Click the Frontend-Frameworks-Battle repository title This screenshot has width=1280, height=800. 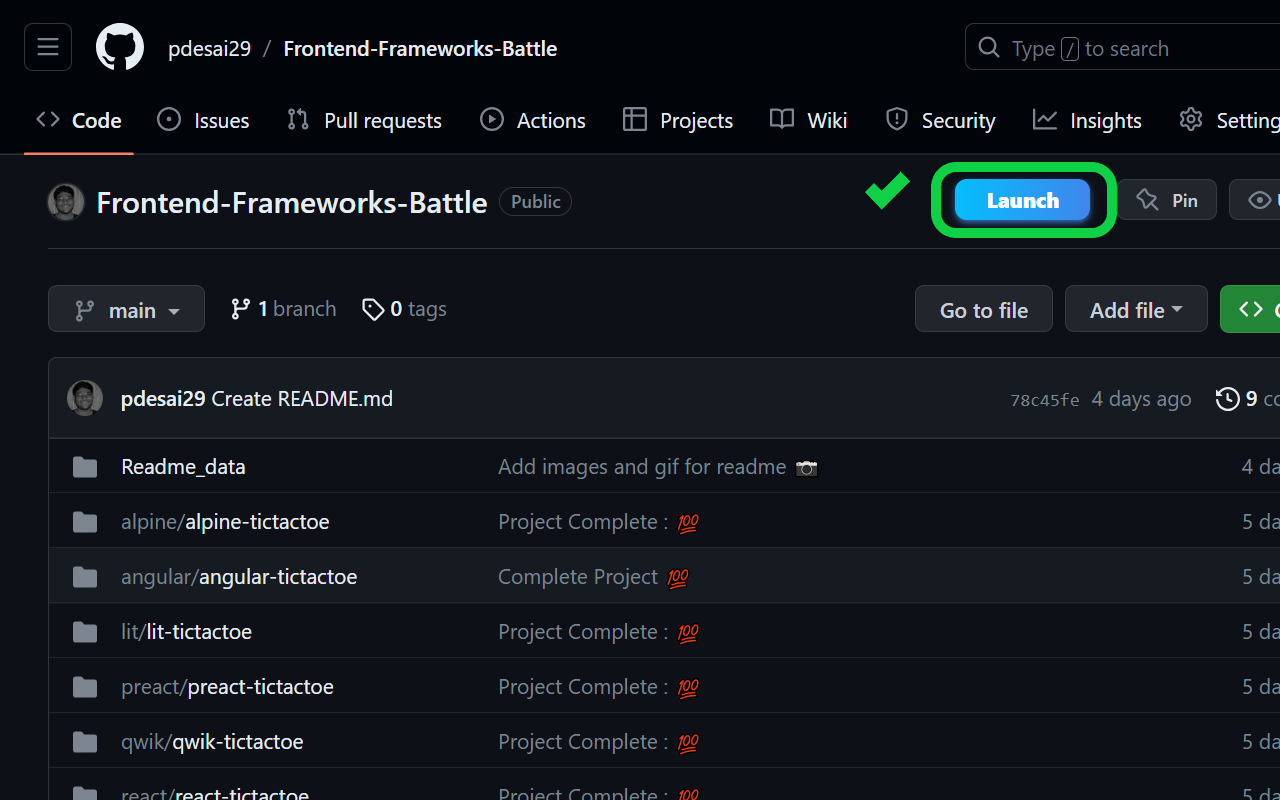[x=292, y=202]
